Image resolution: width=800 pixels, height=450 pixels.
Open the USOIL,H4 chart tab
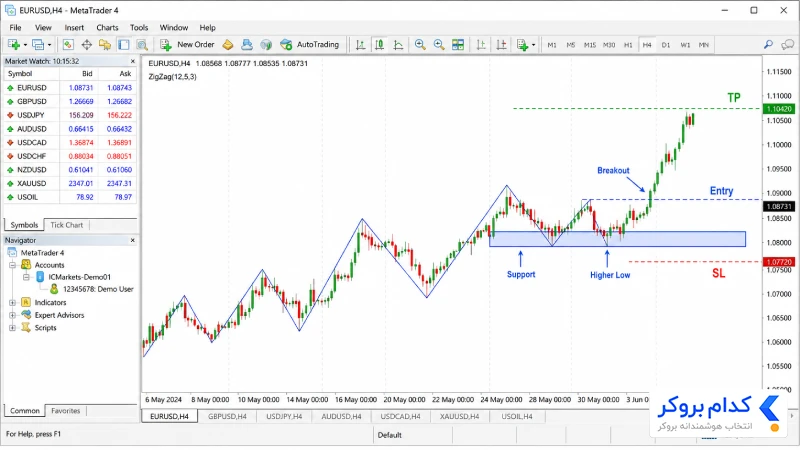517,417
